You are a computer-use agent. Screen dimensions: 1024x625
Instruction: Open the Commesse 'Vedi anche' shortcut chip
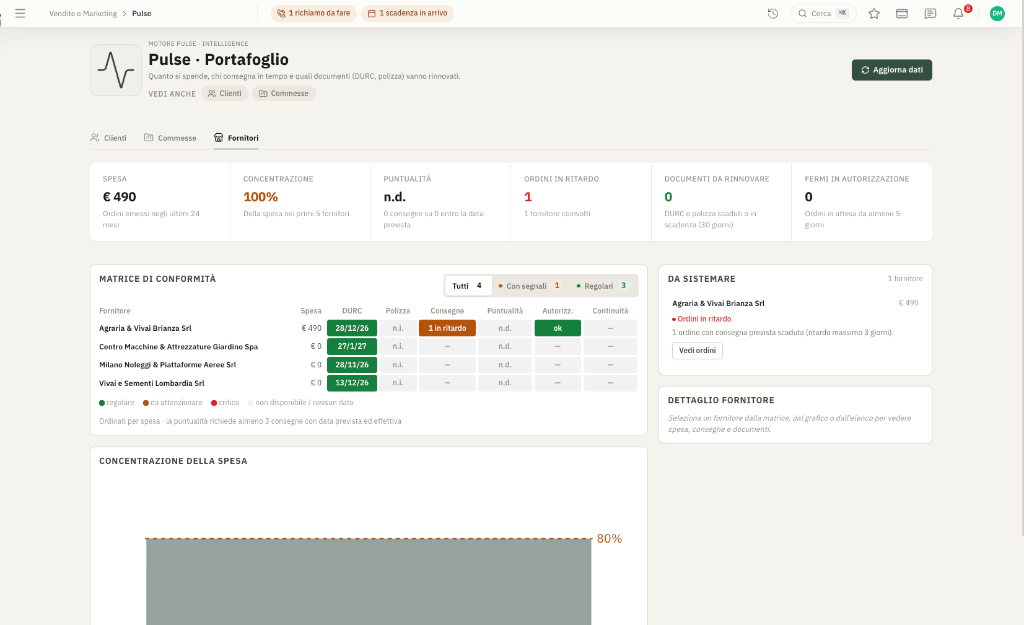pyautogui.click(x=284, y=93)
